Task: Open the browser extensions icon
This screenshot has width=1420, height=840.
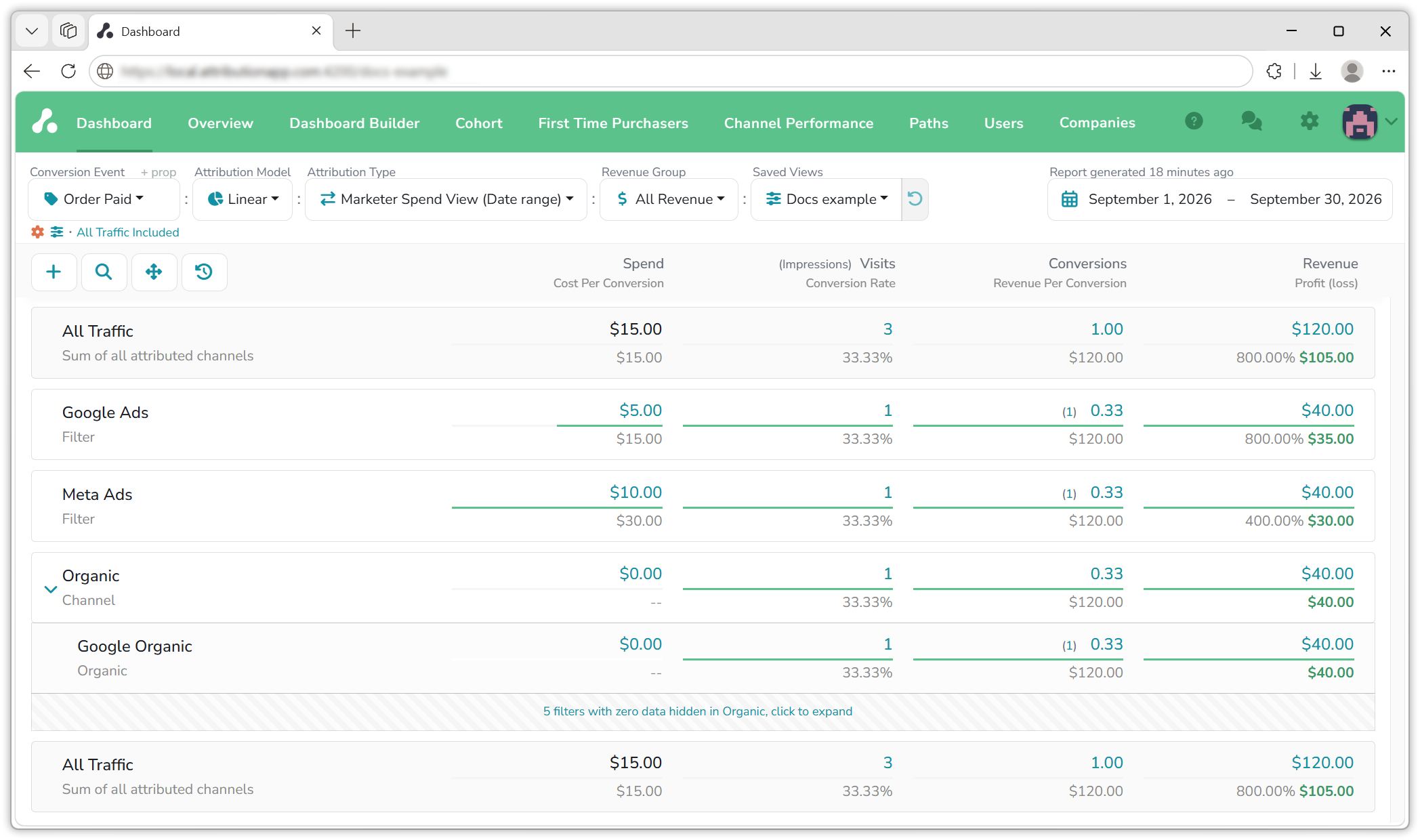Action: 1274,71
